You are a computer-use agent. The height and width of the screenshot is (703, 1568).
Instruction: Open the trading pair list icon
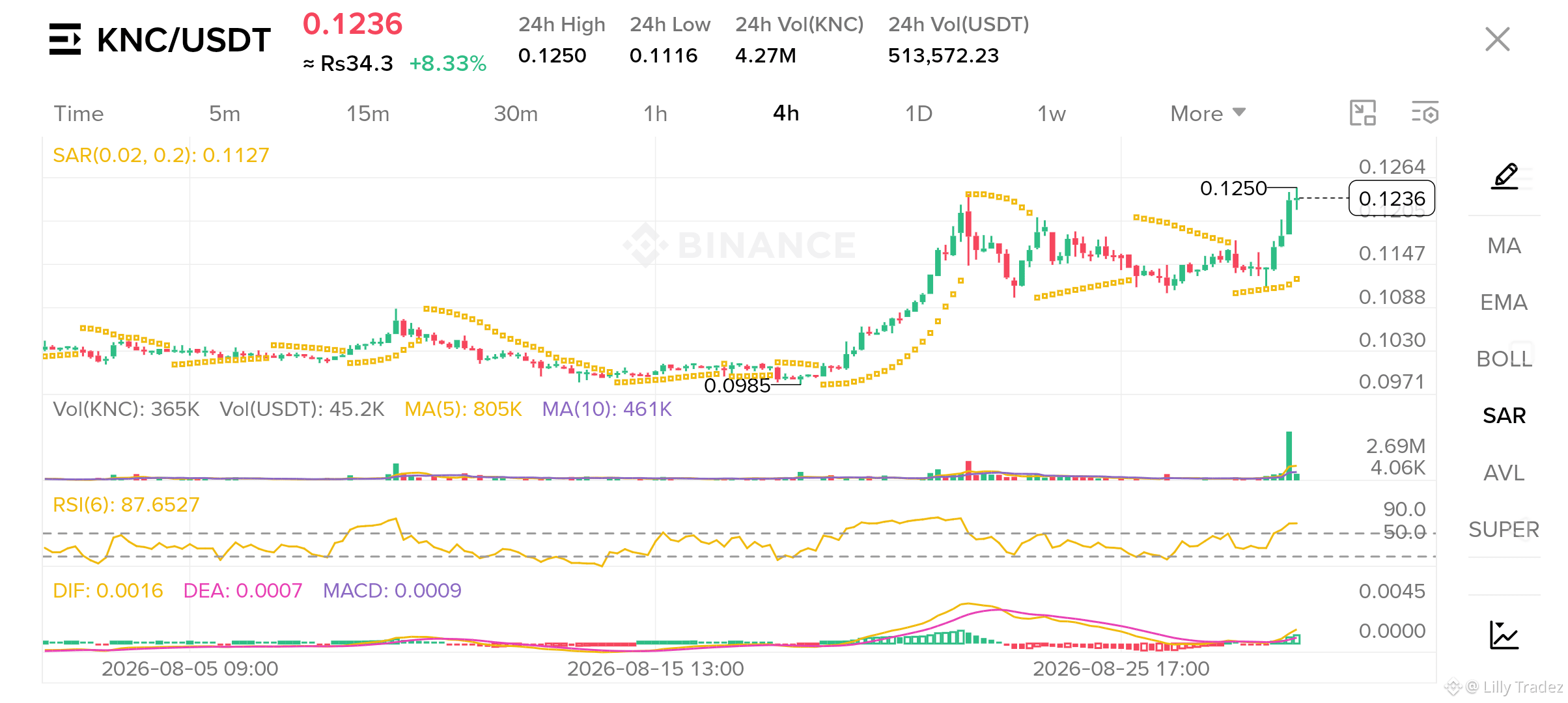[x=65, y=40]
